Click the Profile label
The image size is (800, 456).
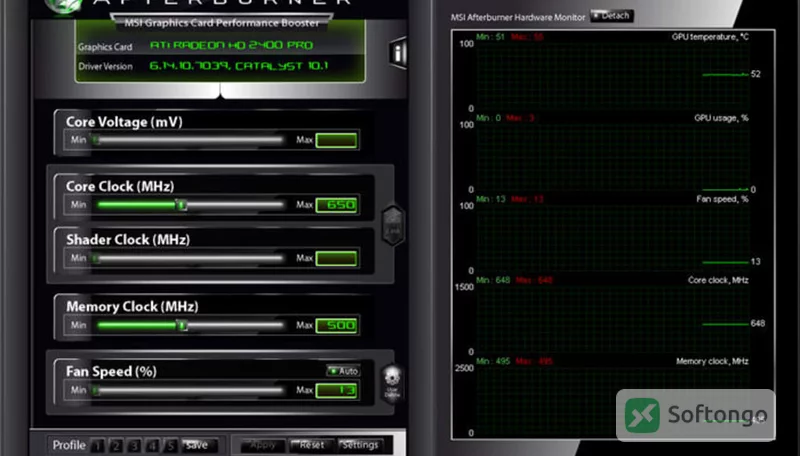[x=69, y=445]
